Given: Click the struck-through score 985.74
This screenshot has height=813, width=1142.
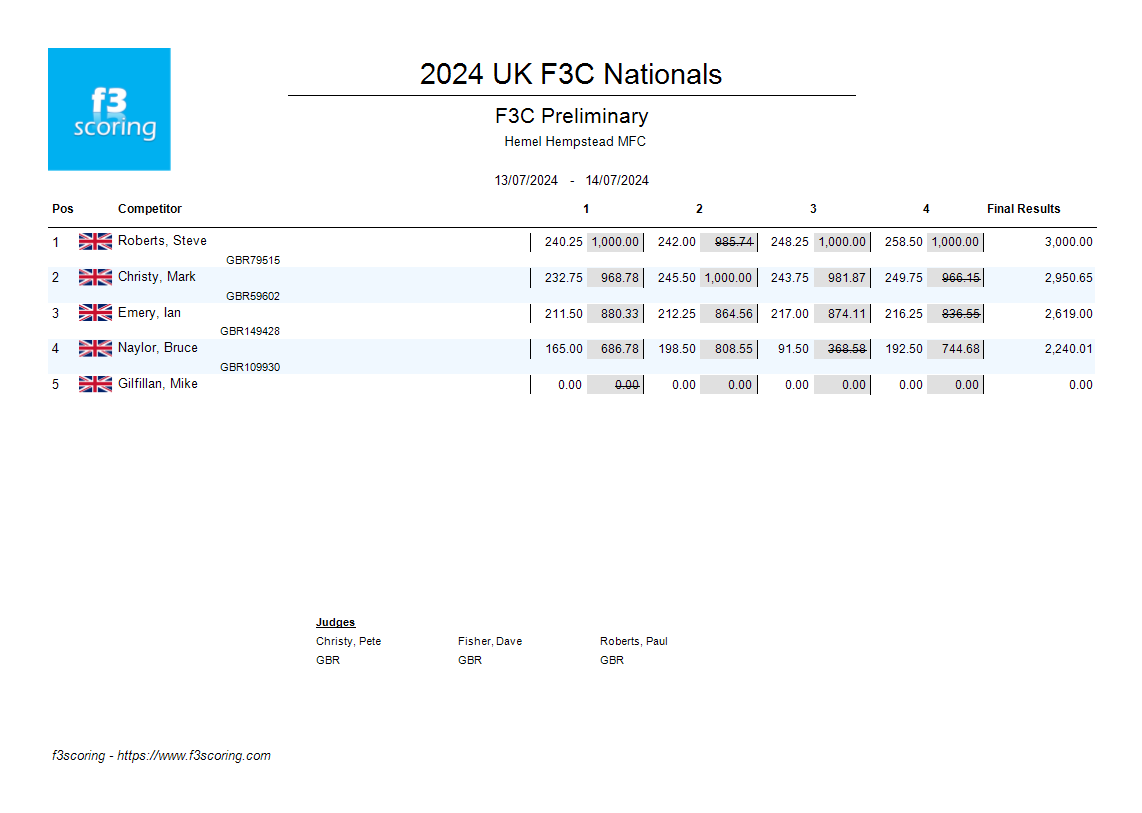Looking at the screenshot, I should [733, 242].
